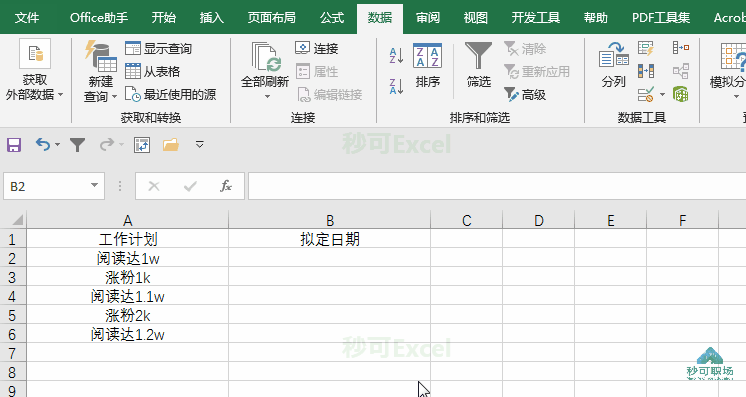Screen dimensions: 746x397
Task: Switch to the 开始 ribbon tab
Action: click(164, 18)
